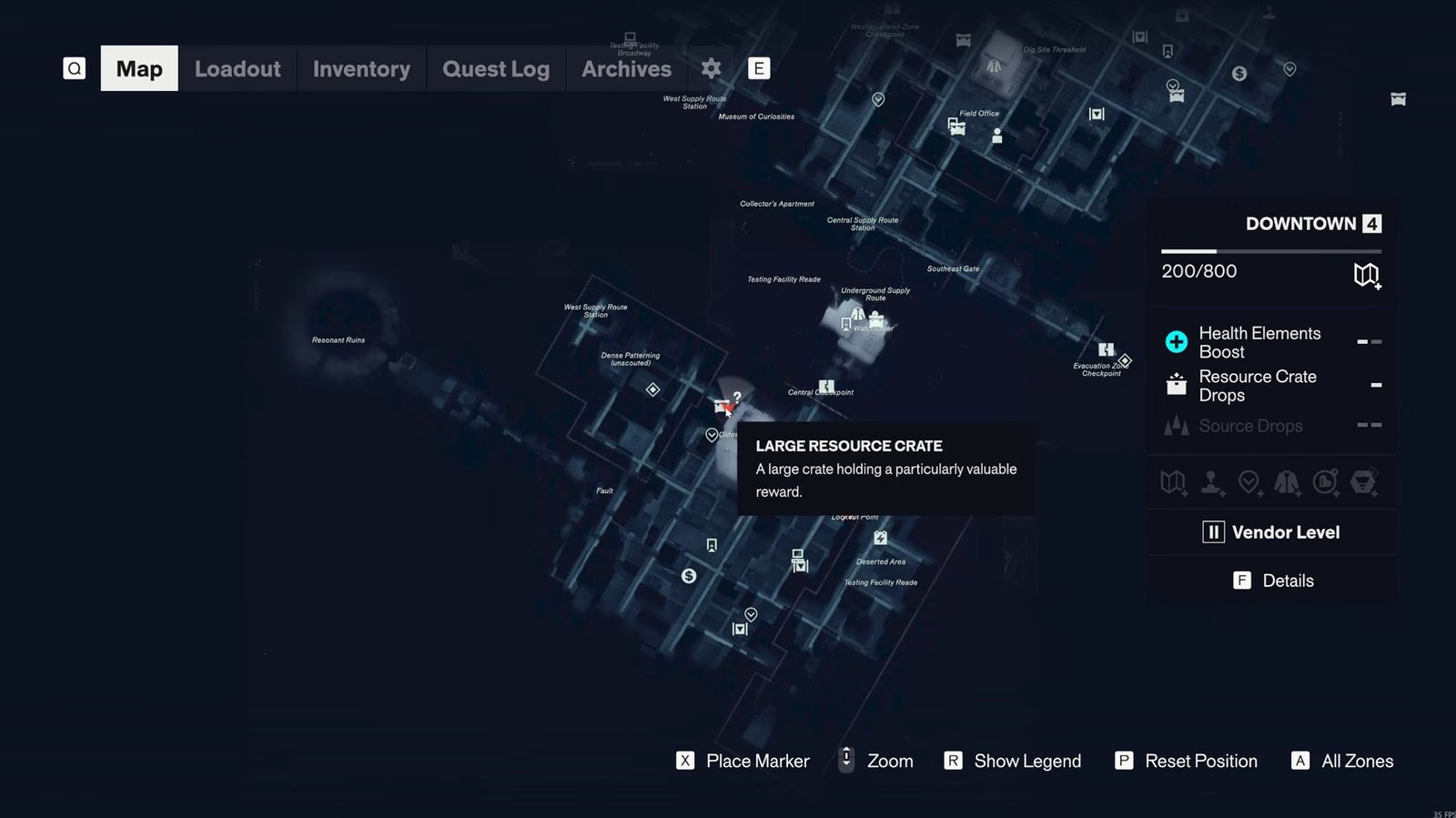Click the DOWNTOWN zone title
The width and height of the screenshot is (1456, 818).
click(1300, 224)
